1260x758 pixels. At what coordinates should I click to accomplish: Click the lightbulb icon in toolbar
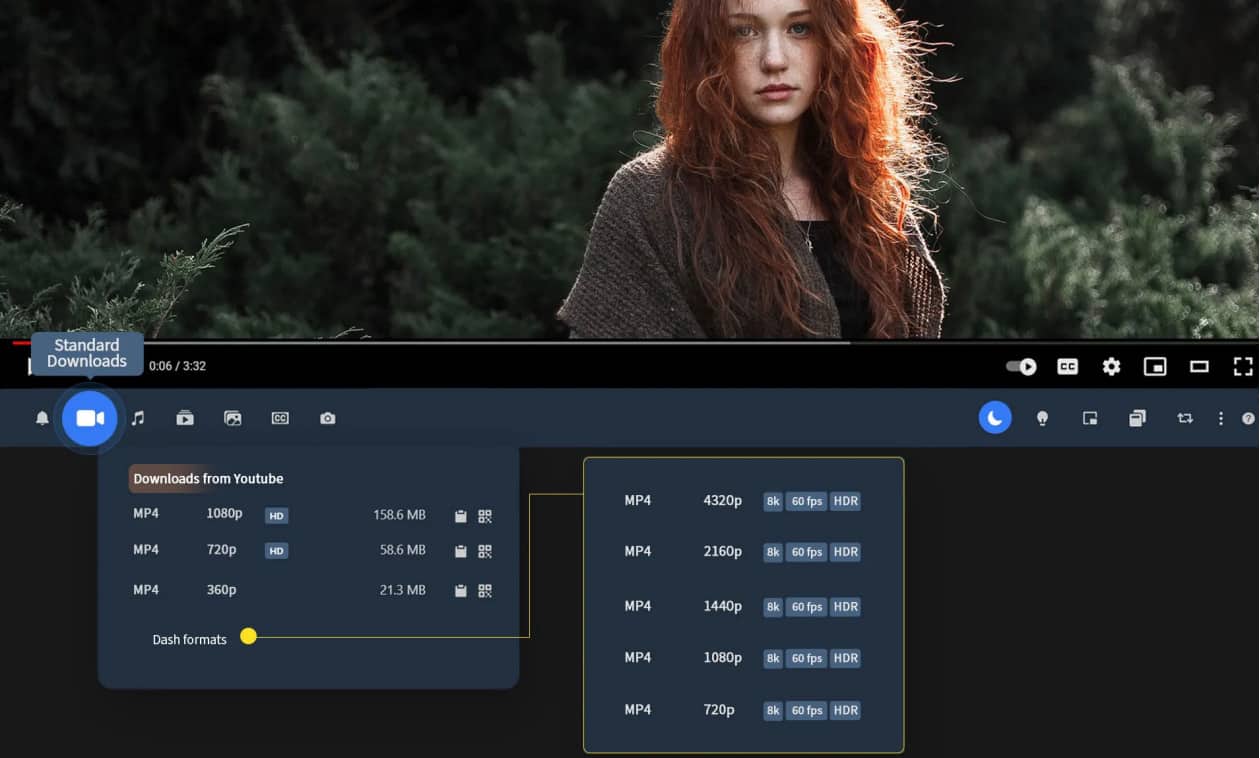tap(1042, 418)
